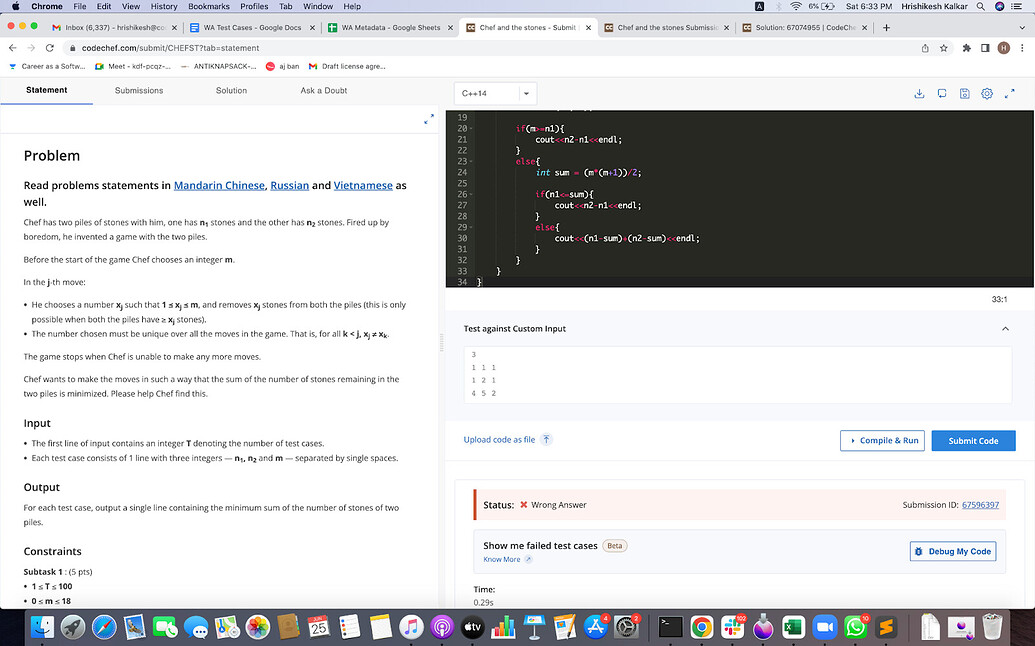Open the editor settings gear
Screen dimensions: 1035x646
click(x=987, y=92)
